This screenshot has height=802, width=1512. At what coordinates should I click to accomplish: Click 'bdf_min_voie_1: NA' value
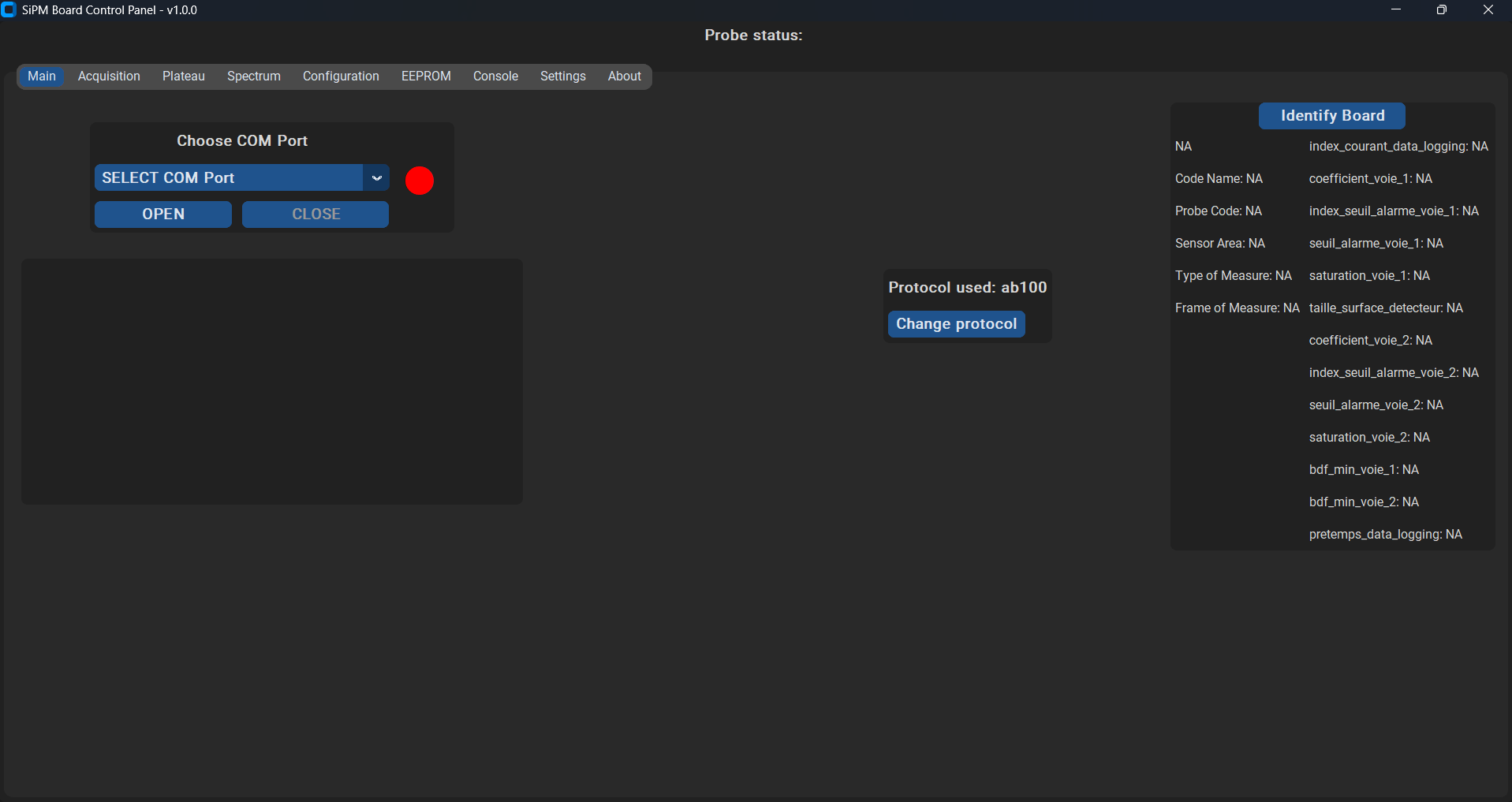[x=1364, y=470]
